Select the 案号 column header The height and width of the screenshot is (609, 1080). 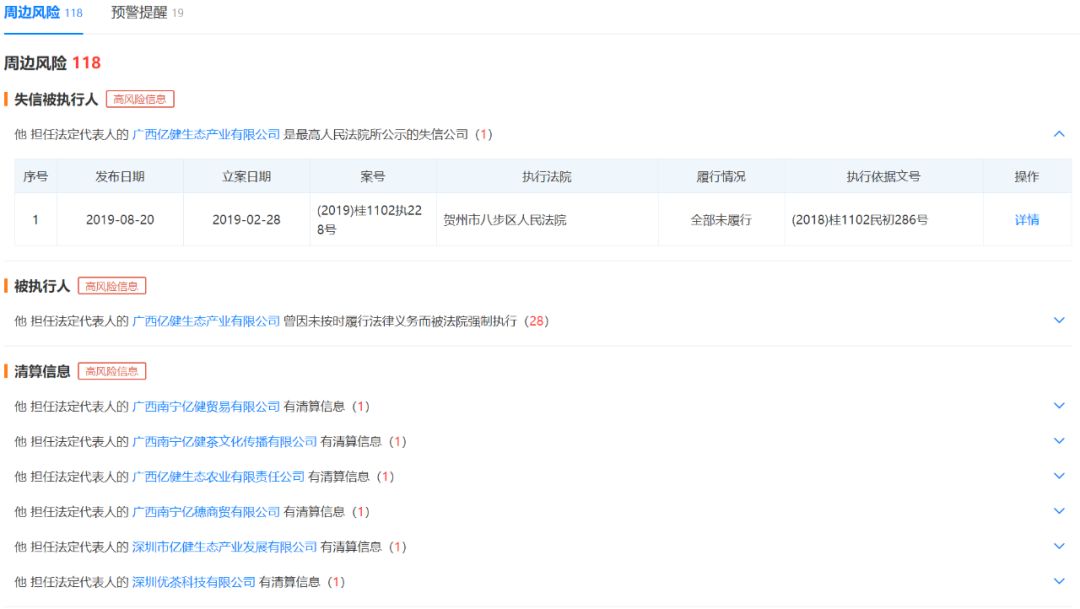(x=373, y=176)
